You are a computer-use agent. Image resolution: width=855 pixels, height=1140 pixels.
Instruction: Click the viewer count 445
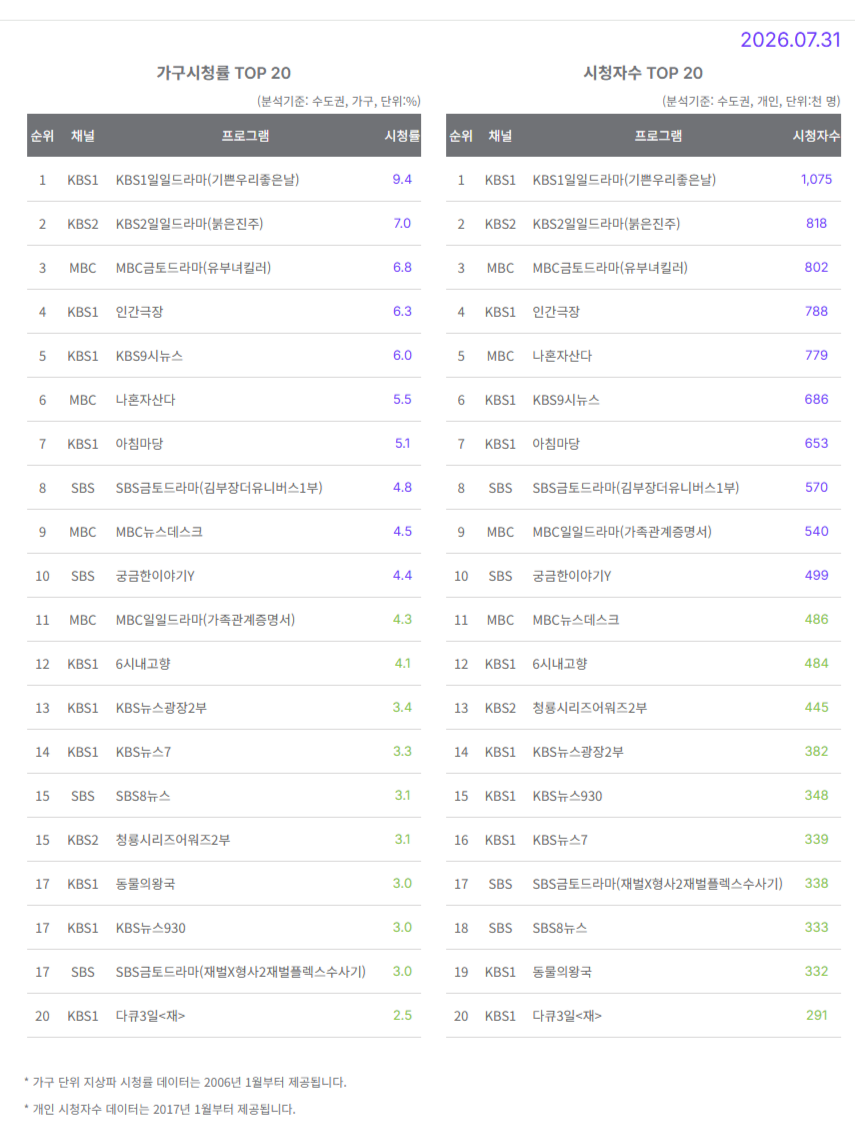[x=816, y=707]
